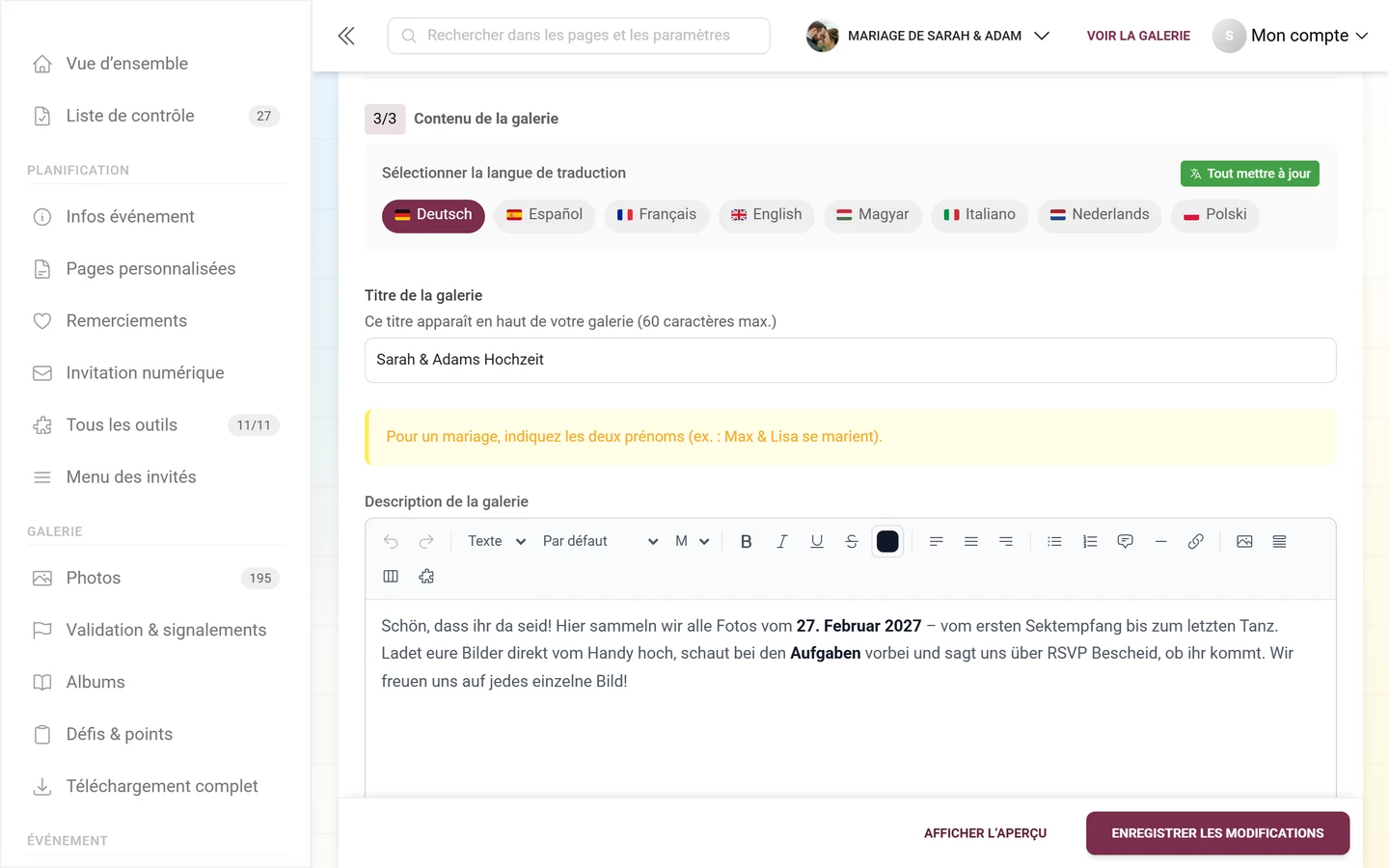Align text left in editor
1389x868 pixels.
click(936, 542)
